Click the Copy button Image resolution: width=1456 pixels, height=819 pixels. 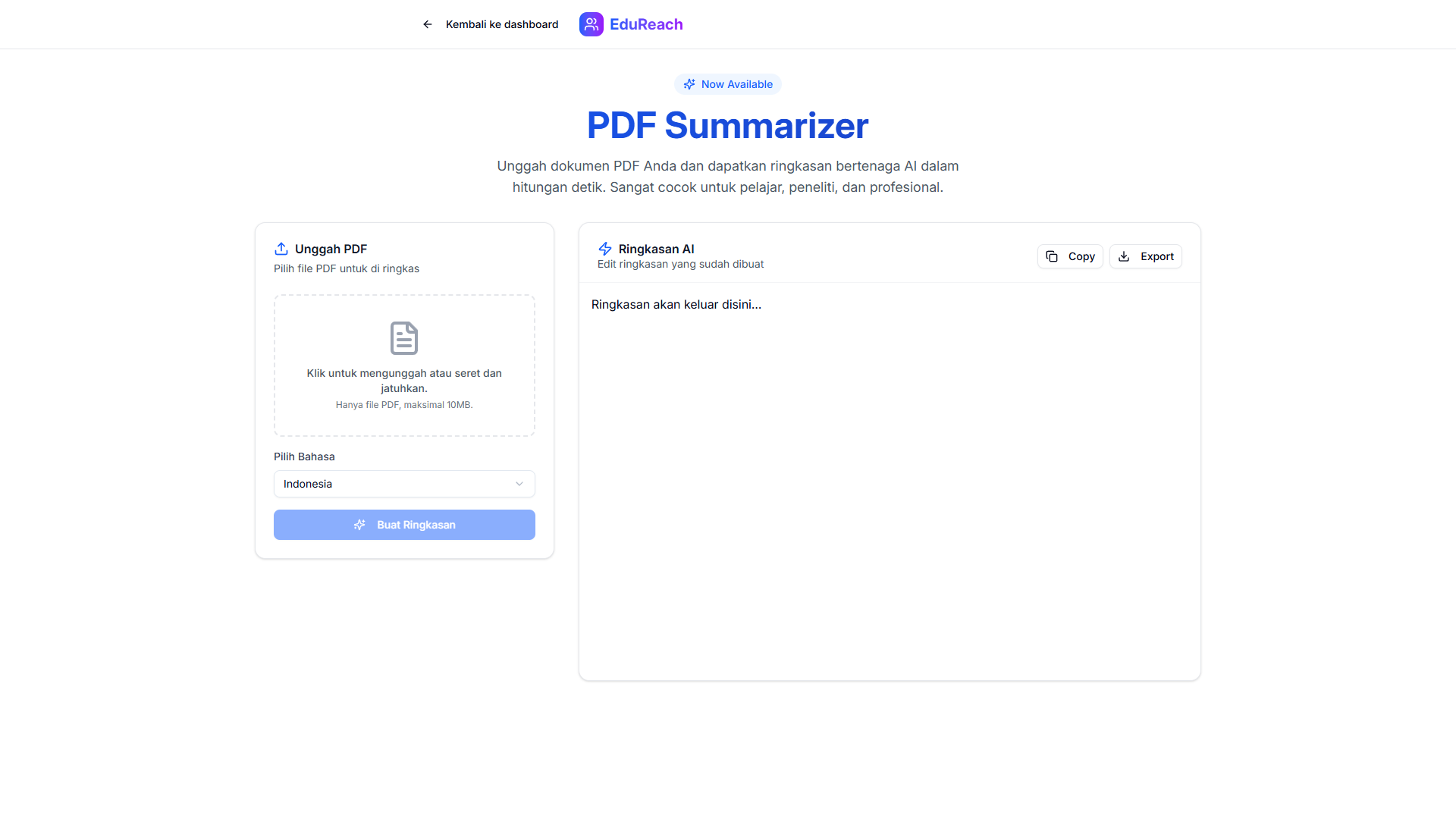point(1070,256)
